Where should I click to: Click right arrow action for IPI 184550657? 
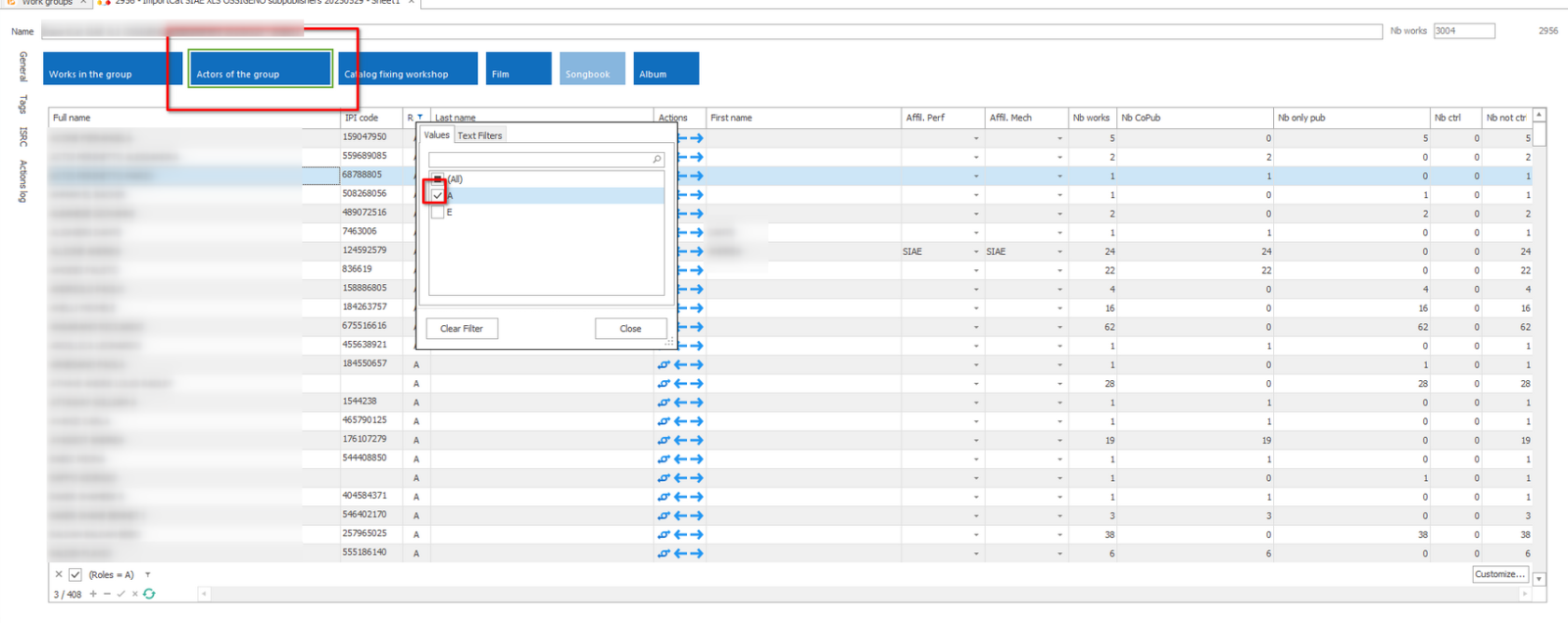pyautogui.click(x=696, y=364)
